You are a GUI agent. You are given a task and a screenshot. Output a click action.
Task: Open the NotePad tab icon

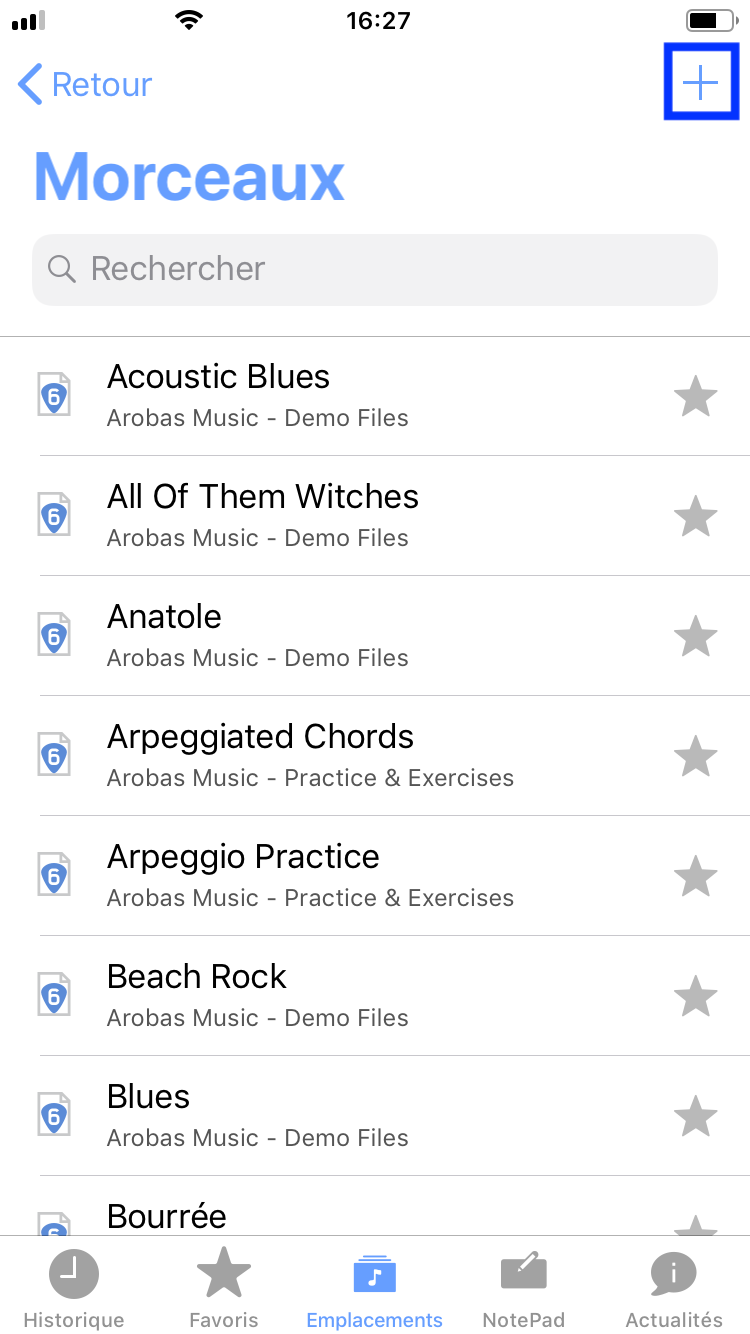[524, 1272]
